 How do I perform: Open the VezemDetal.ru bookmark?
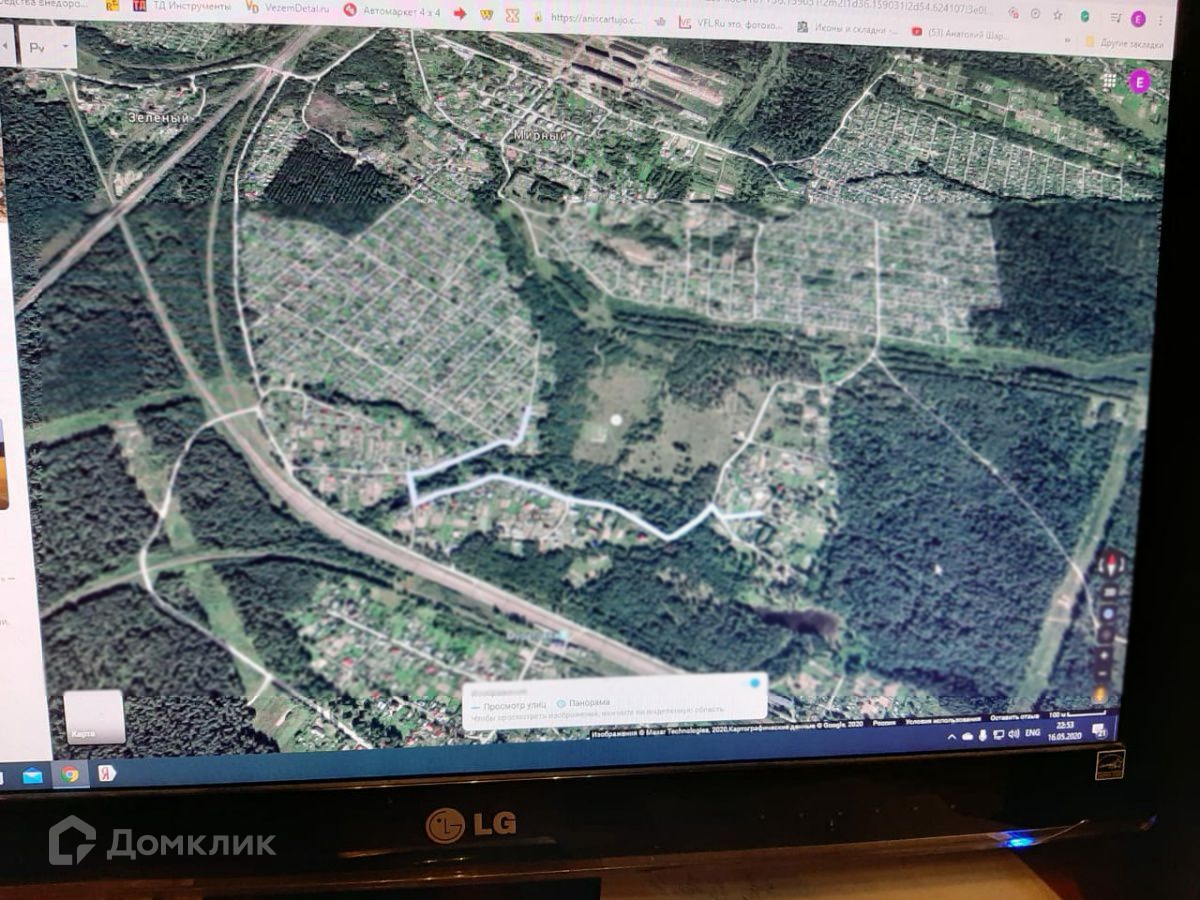pos(288,8)
